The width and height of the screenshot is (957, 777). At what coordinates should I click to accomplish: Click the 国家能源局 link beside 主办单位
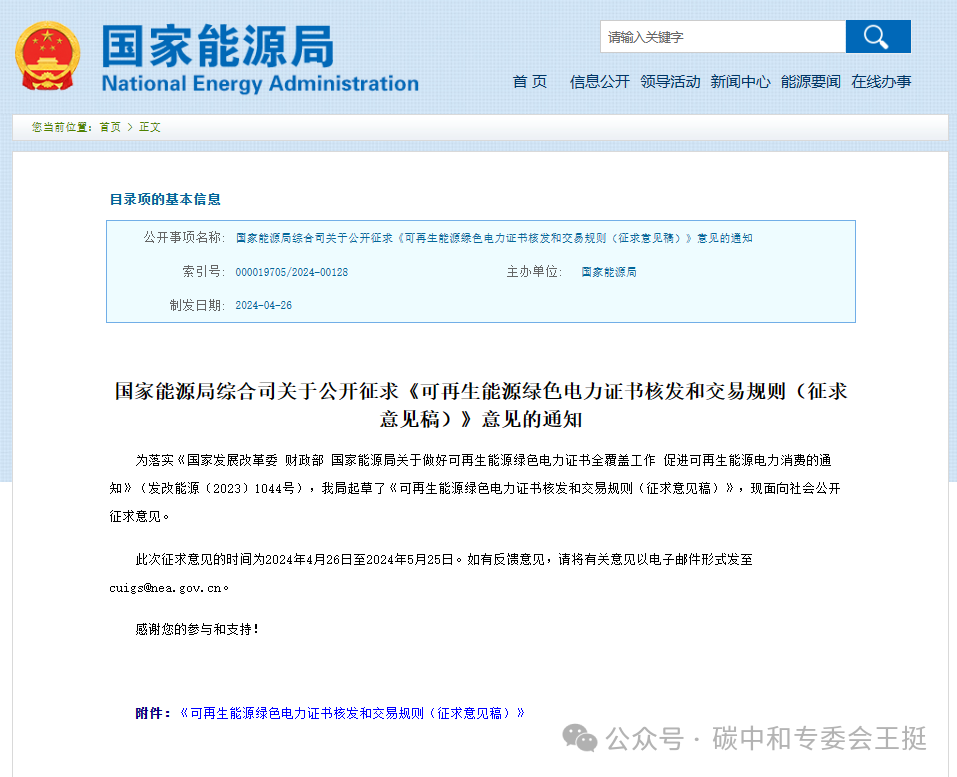pyautogui.click(x=608, y=271)
